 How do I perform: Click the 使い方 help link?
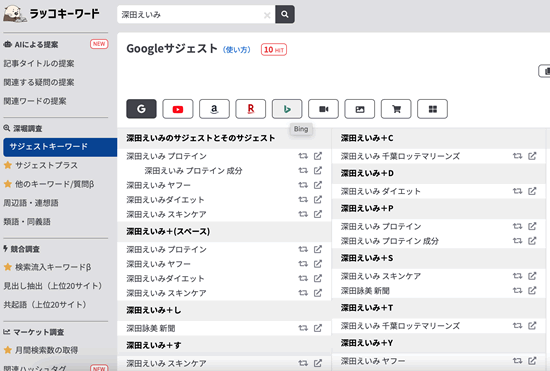[237, 50]
